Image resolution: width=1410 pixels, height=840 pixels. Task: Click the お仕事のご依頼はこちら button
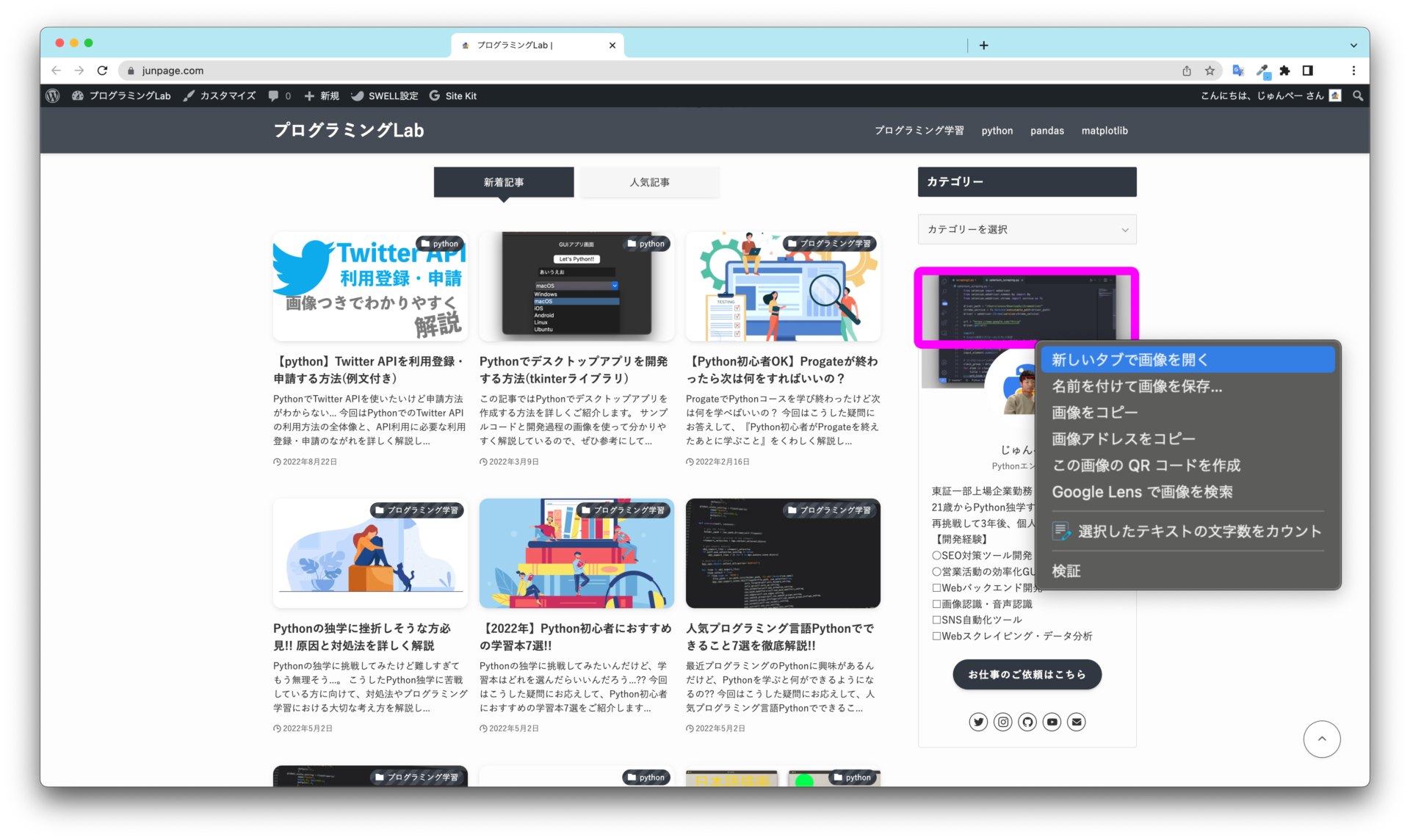[x=1027, y=674]
